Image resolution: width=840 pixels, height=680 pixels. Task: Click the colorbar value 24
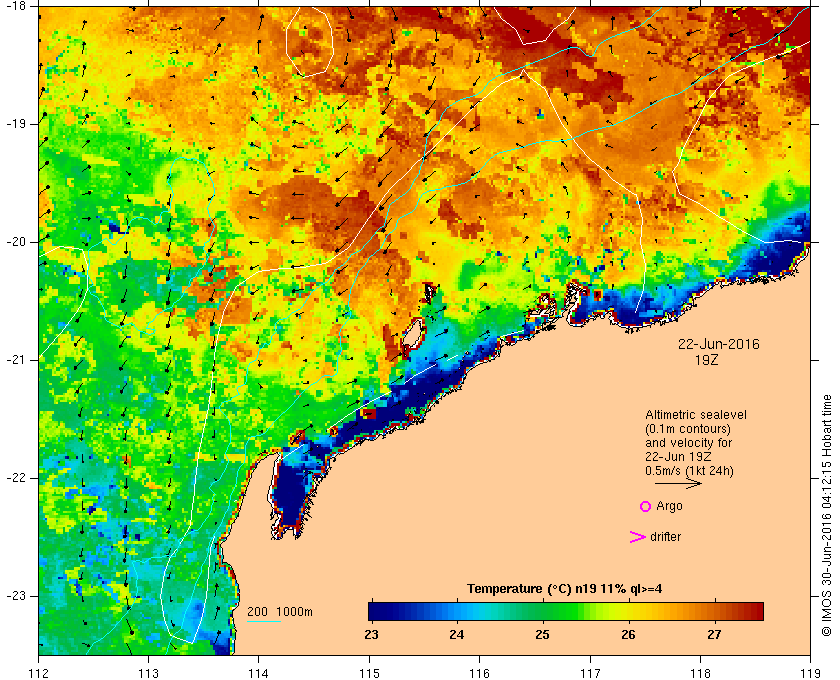pos(456,635)
